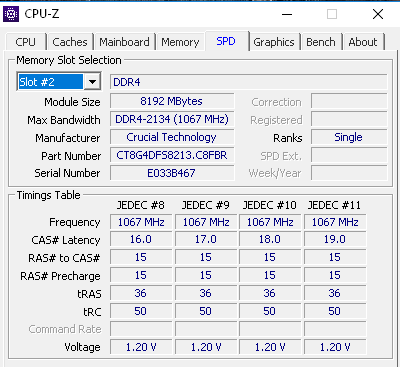The width and height of the screenshot is (400, 367).
Task: Switch to the Memory tab
Action: click(180, 42)
